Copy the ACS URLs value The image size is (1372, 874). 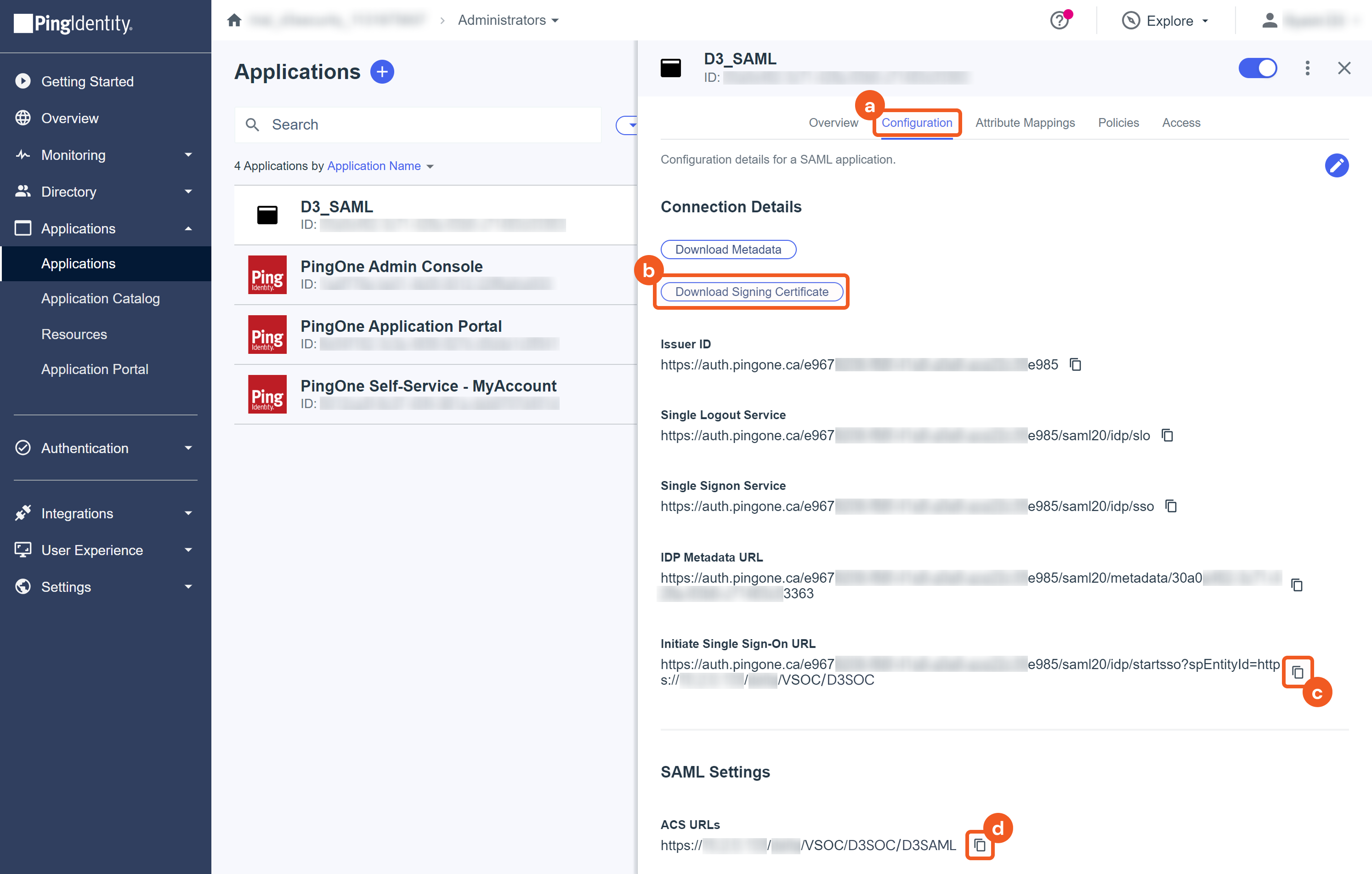tap(980, 845)
